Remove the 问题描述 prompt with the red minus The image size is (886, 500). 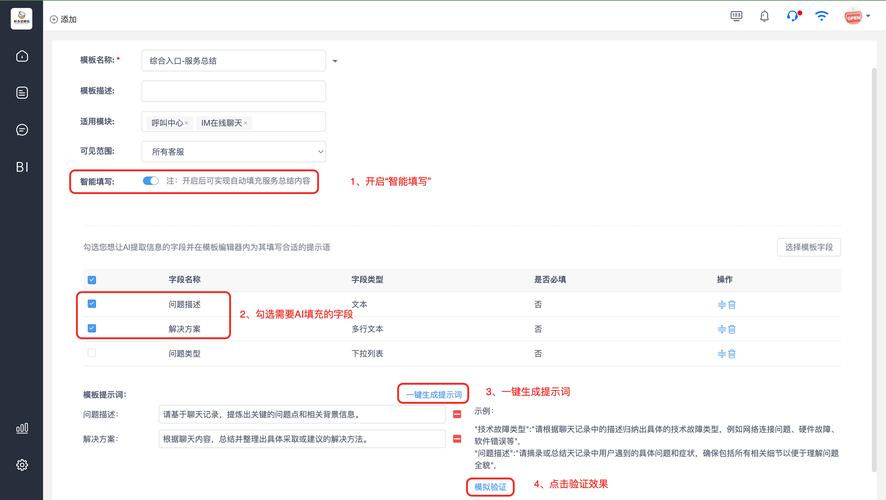pyautogui.click(x=457, y=414)
